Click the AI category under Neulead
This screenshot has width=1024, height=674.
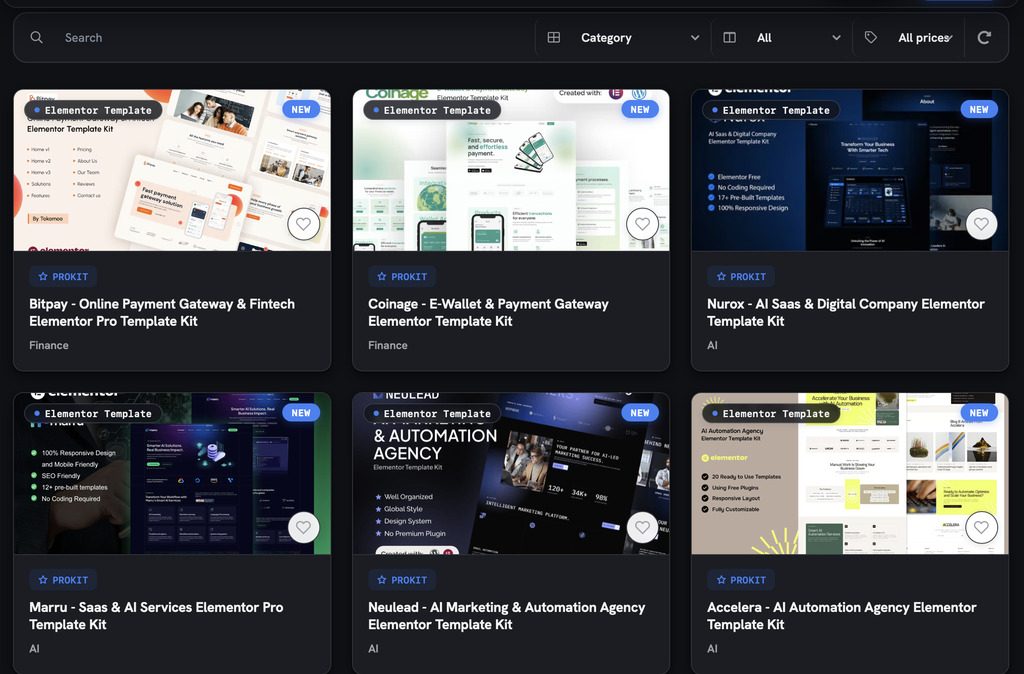374,649
